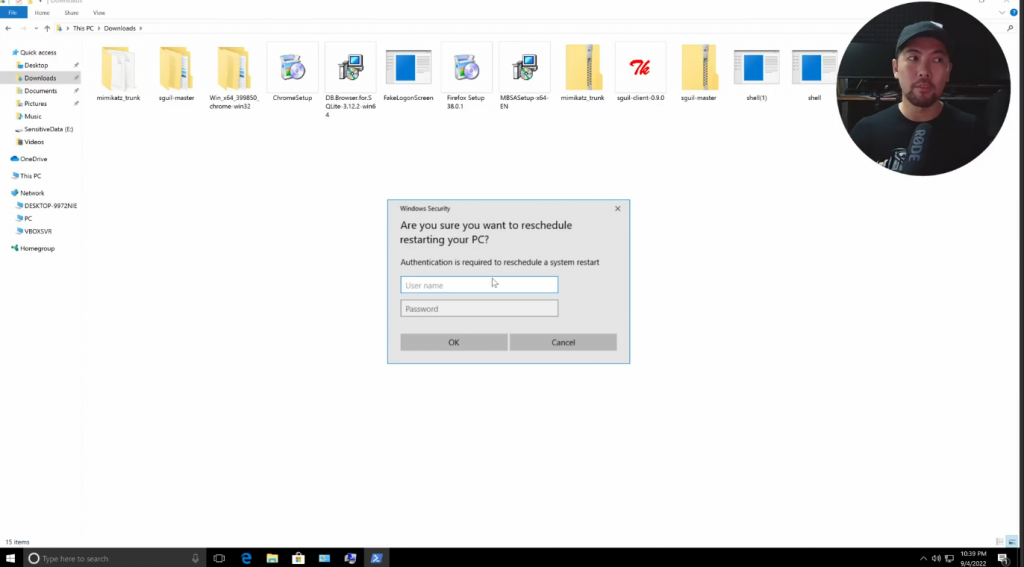Show hidden system tray icons
Image resolution: width=1024 pixels, height=567 pixels.
point(923,559)
